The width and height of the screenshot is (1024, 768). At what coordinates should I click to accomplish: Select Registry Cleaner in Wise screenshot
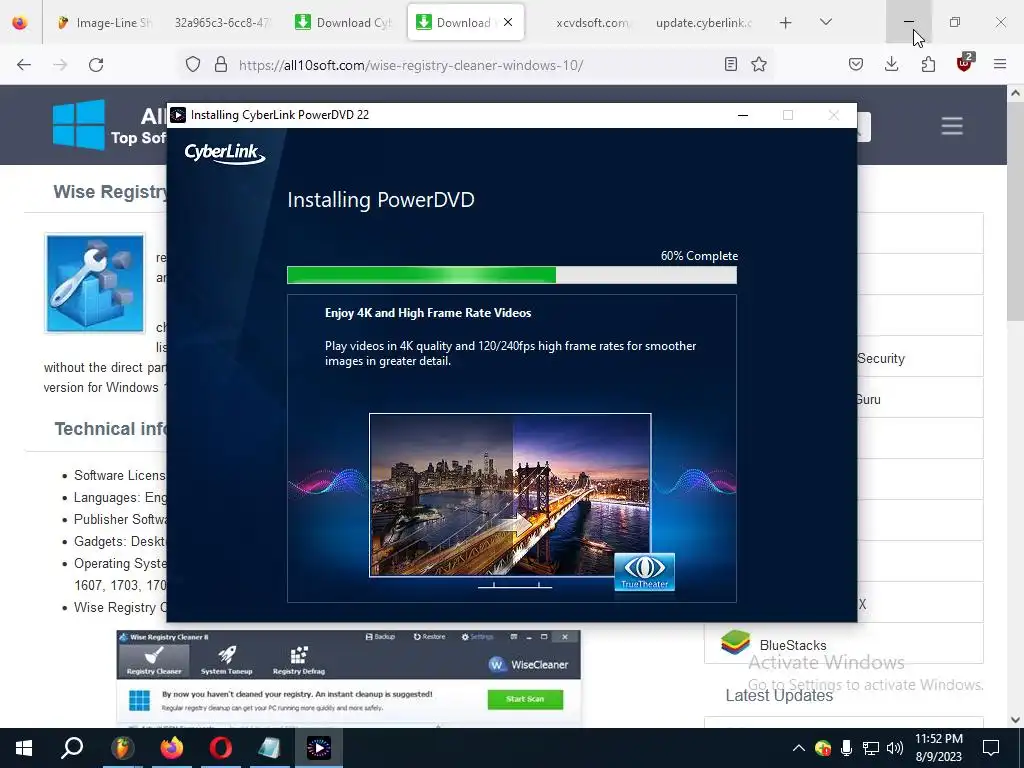click(x=154, y=661)
